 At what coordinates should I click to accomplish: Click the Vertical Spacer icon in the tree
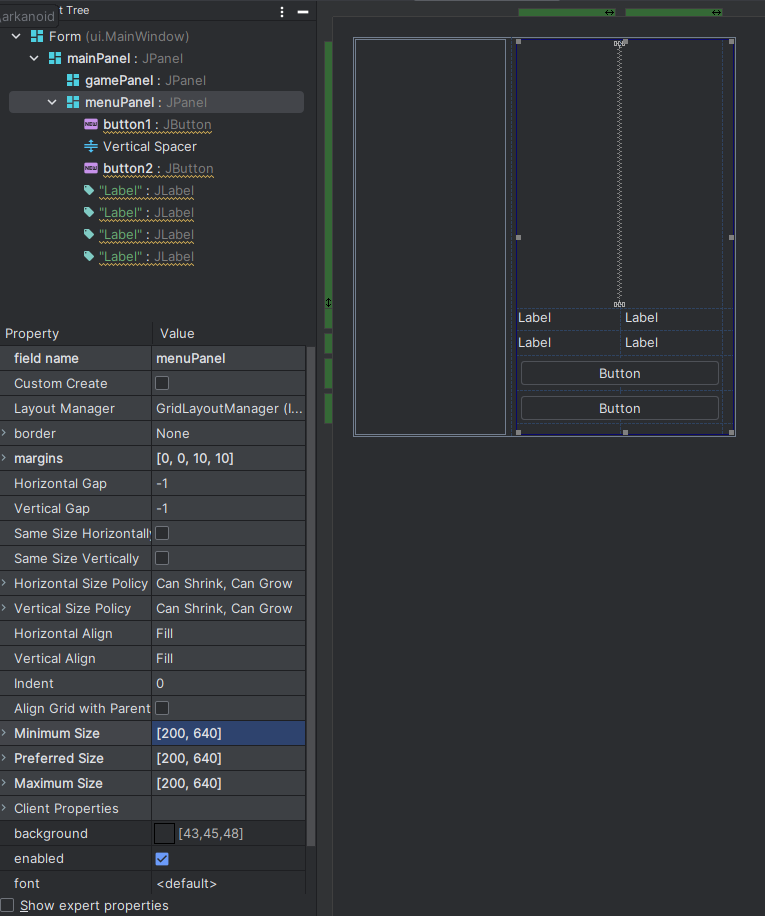point(89,146)
